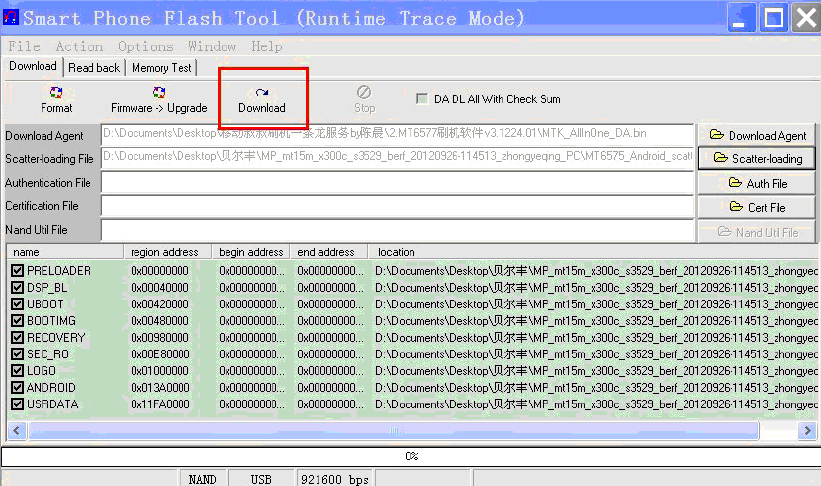Click the Nand Util File button

(757, 232)
